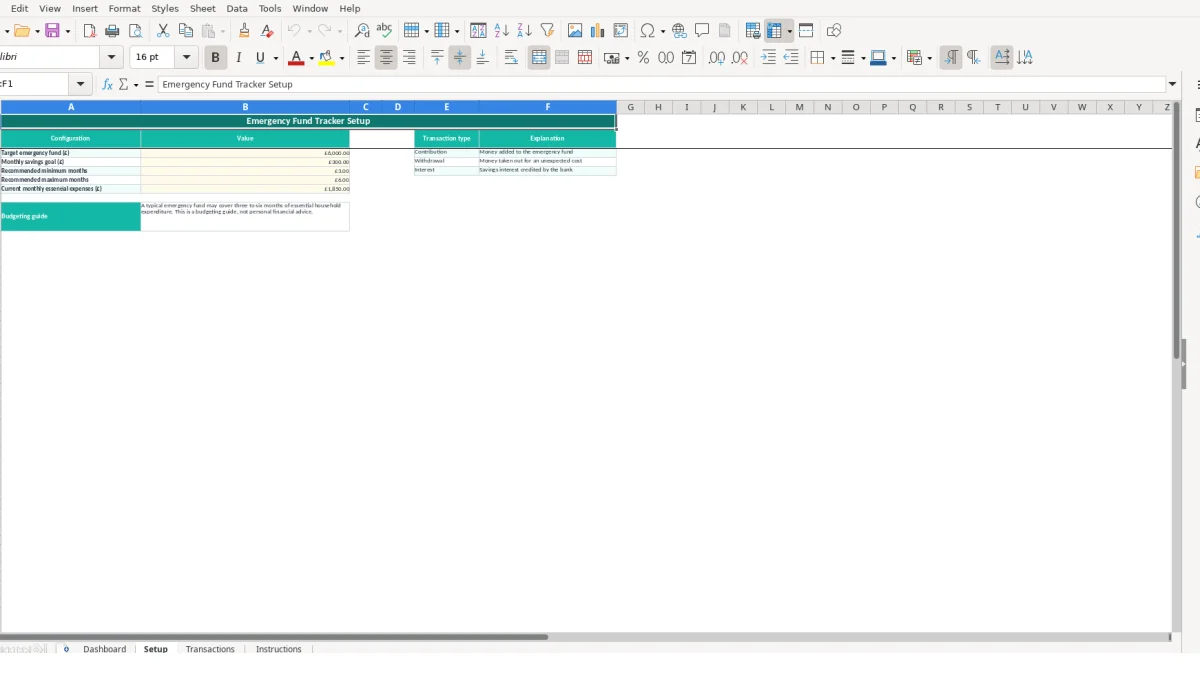Viewport: 1200px width, 675px height.
Task: Split the window
Action: [x=806, y=31]
